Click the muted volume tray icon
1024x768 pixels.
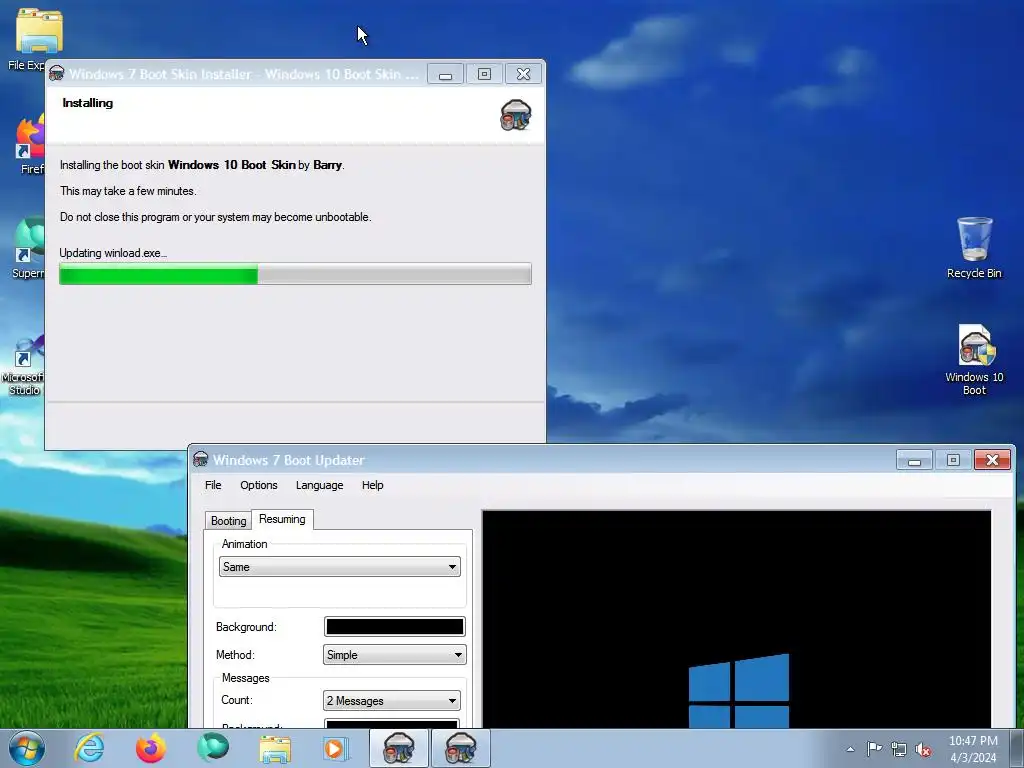pos(923,750)
